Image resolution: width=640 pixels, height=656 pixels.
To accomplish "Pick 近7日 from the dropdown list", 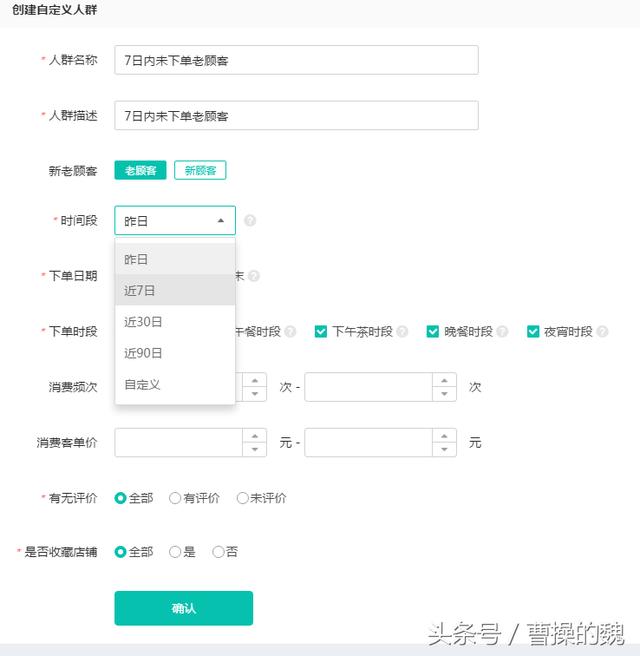I will pos(175,290).
